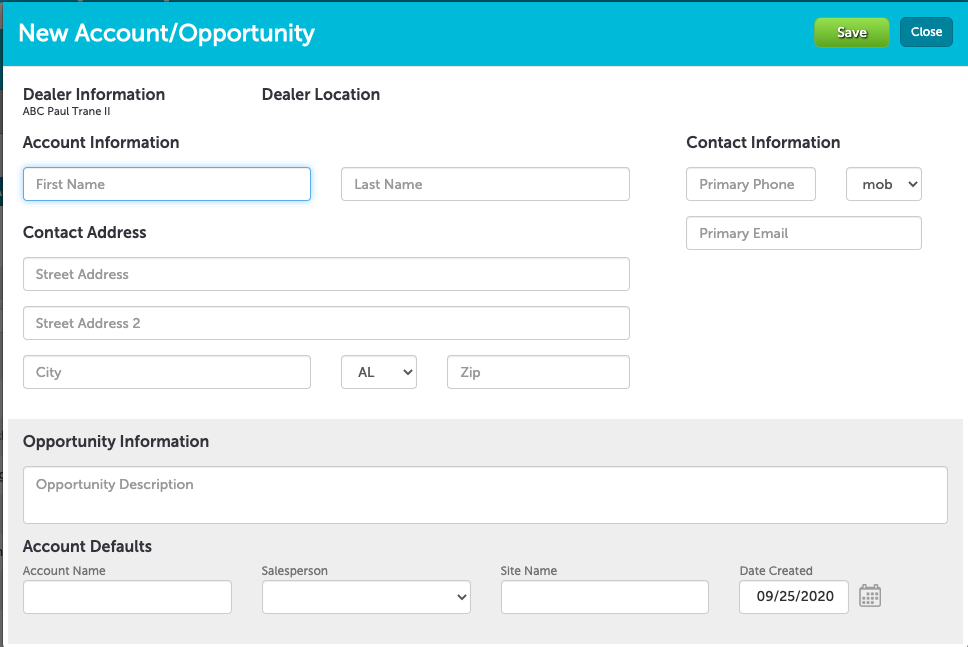Edit the Date Created field 09/25/2020
The height and width of the screenshot is (647, 968).
click(794, 597)
